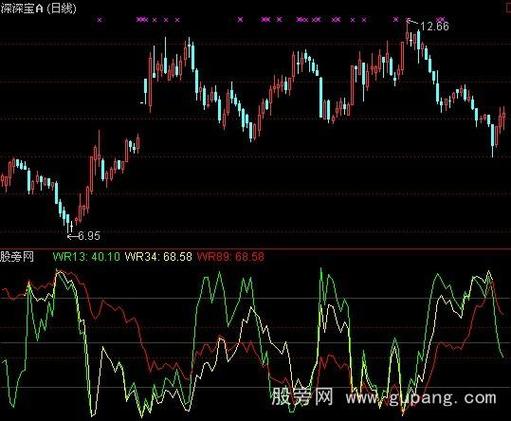Click the green WR13 line's right end

(x=503, y=357)
